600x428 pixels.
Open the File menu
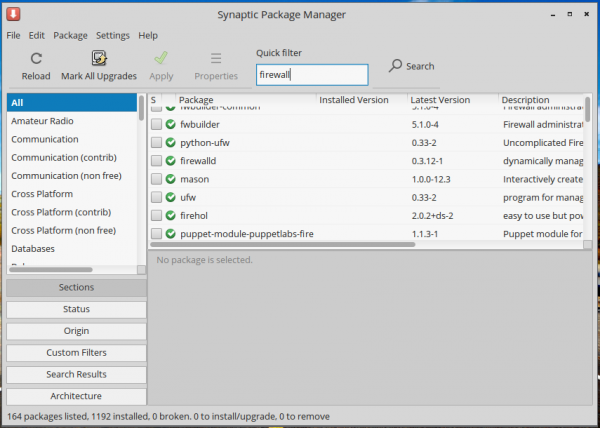coord(13,36)
